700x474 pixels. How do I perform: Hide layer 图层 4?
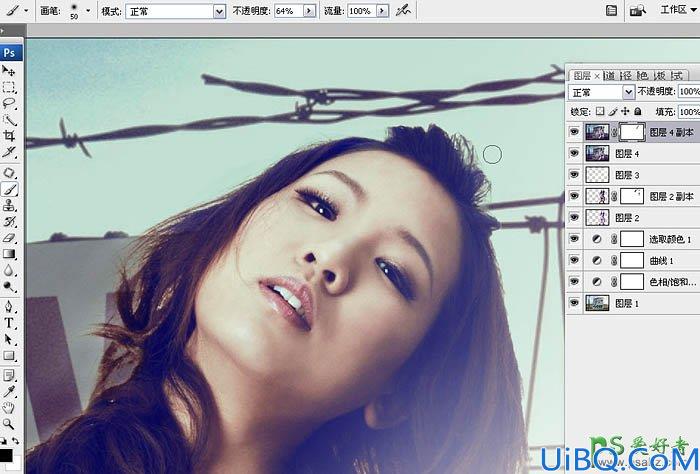click(x=574, y=153)
